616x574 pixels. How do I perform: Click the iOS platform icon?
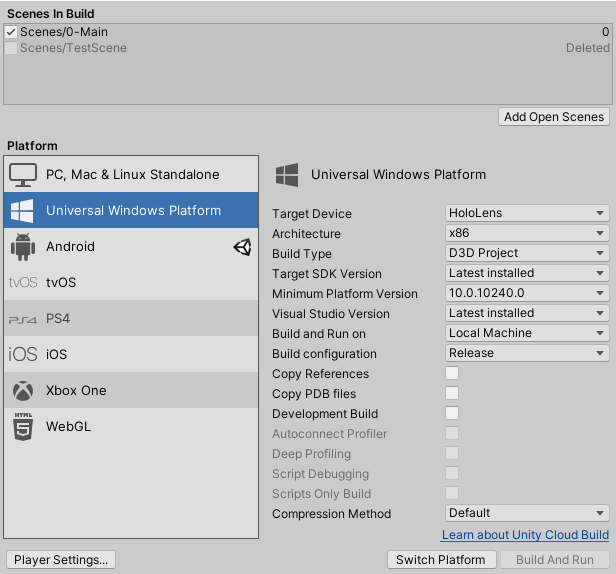23,354
